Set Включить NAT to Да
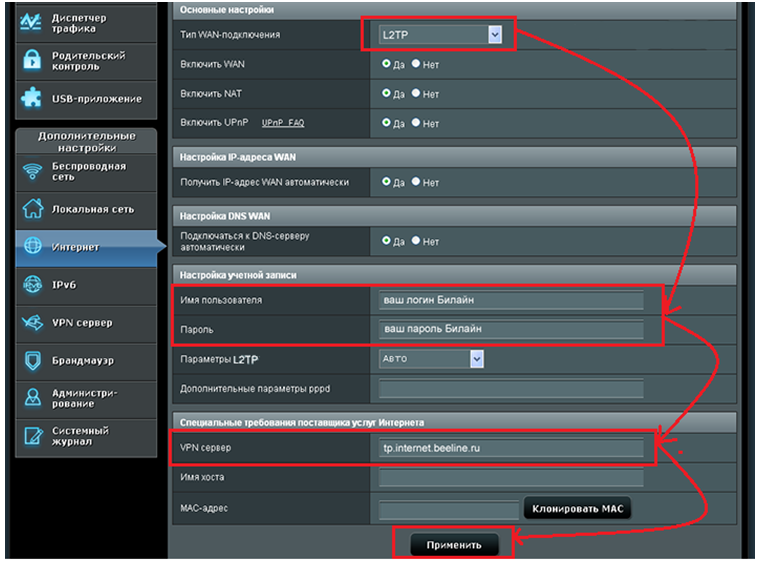 tap(386, 93)
